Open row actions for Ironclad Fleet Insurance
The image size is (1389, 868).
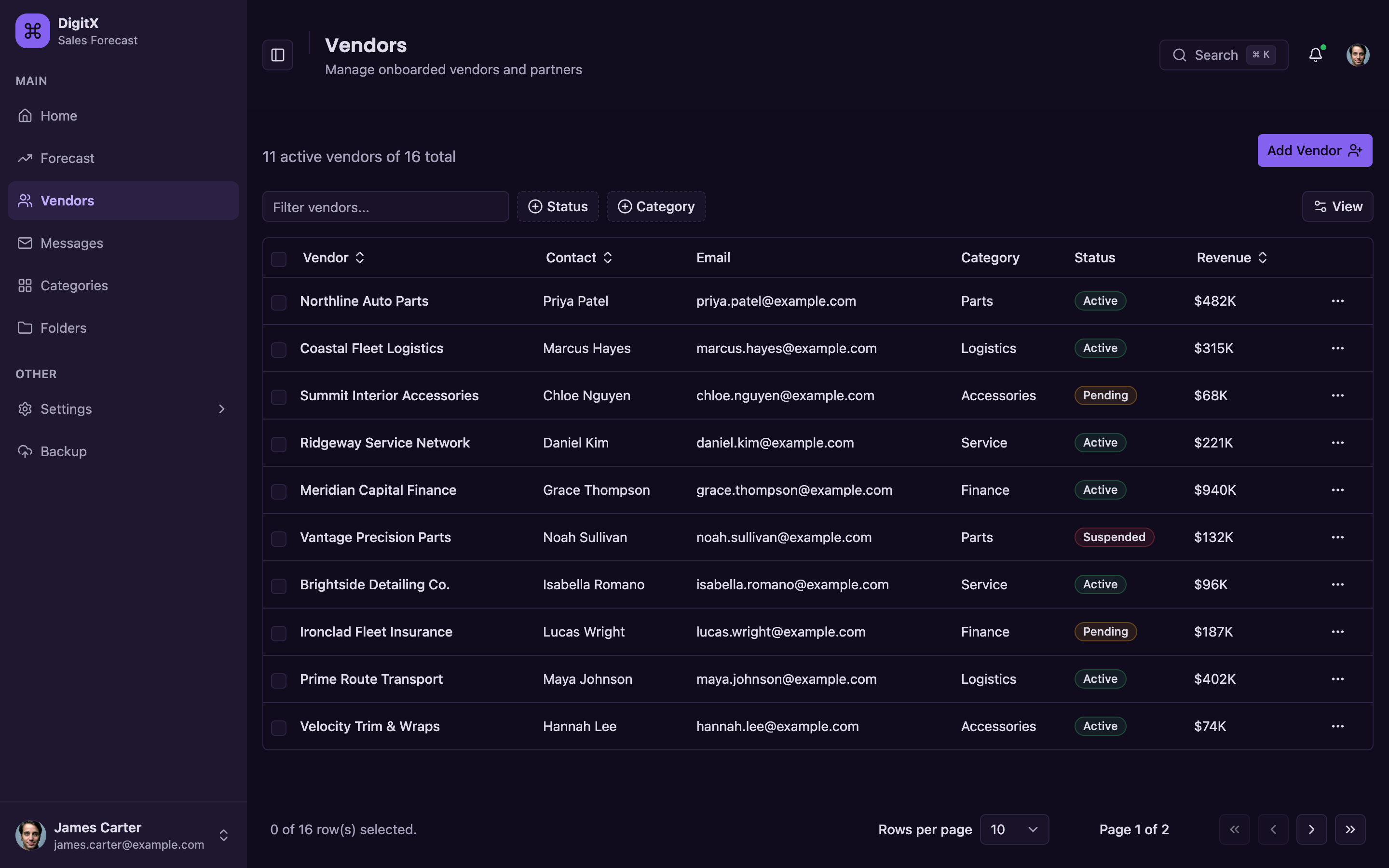[x=1338, y=632]
